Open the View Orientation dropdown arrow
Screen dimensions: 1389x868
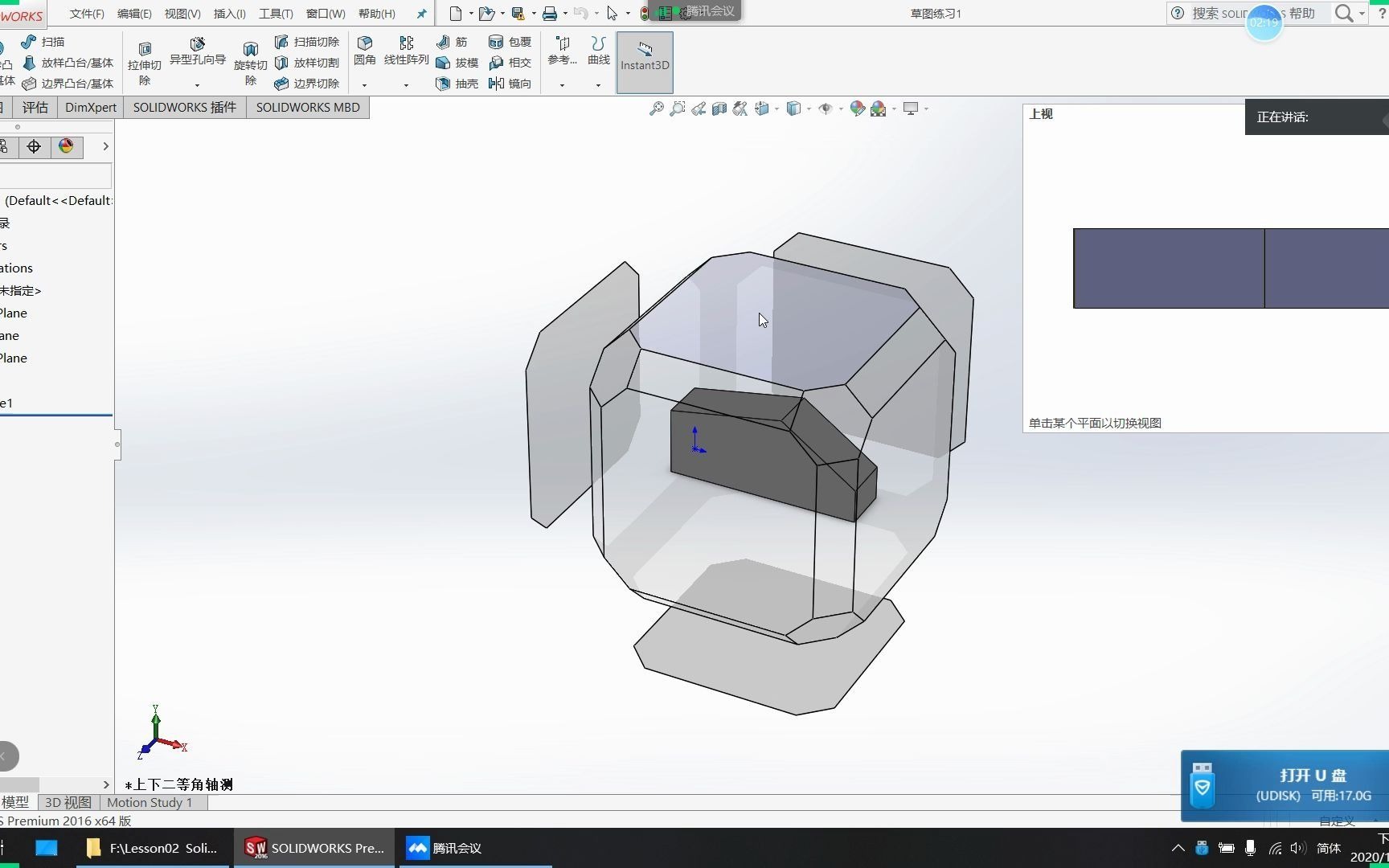[x=776, y=108]
